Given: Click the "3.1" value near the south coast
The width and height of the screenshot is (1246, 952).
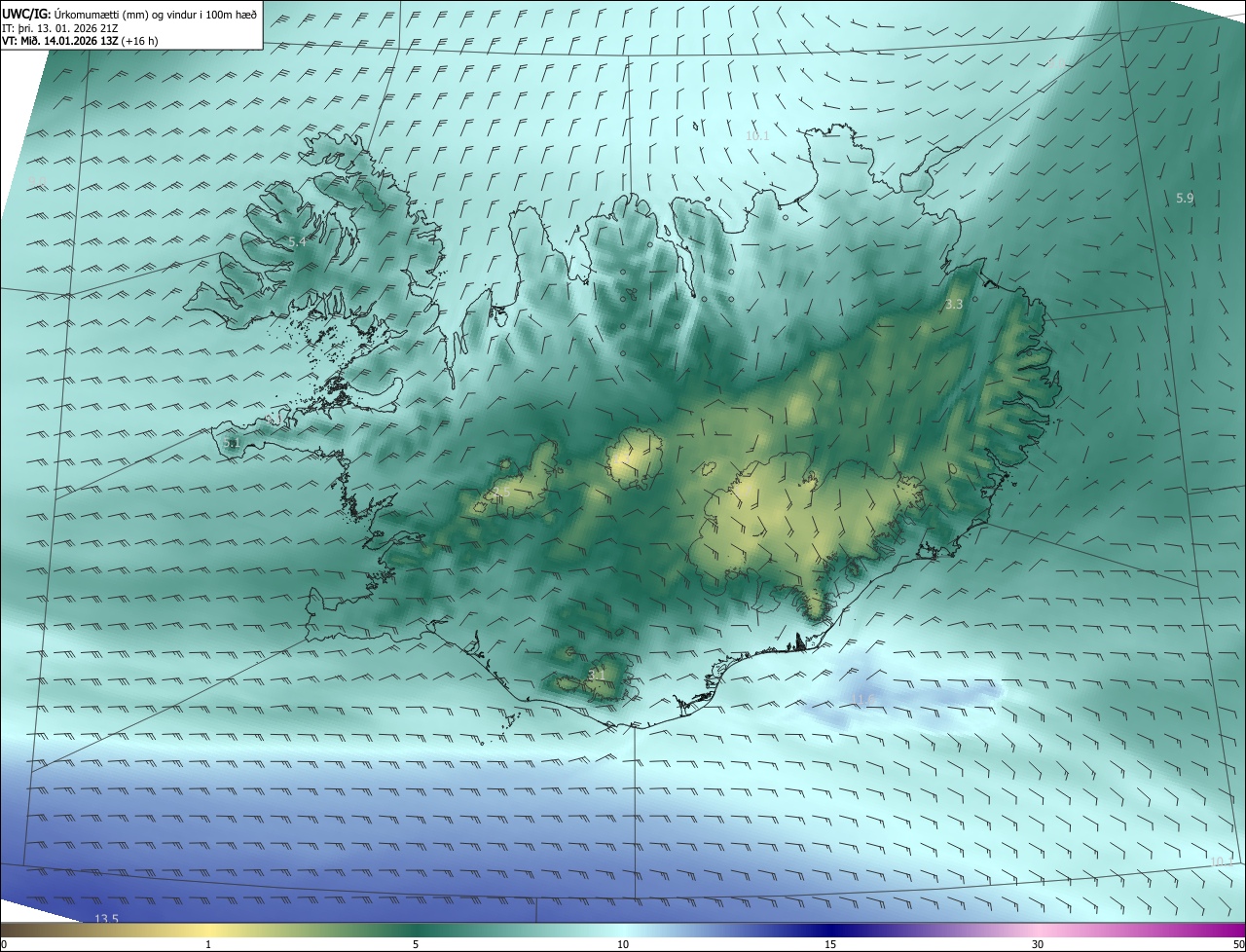Looking at the screenshot, I should [597, 675].
